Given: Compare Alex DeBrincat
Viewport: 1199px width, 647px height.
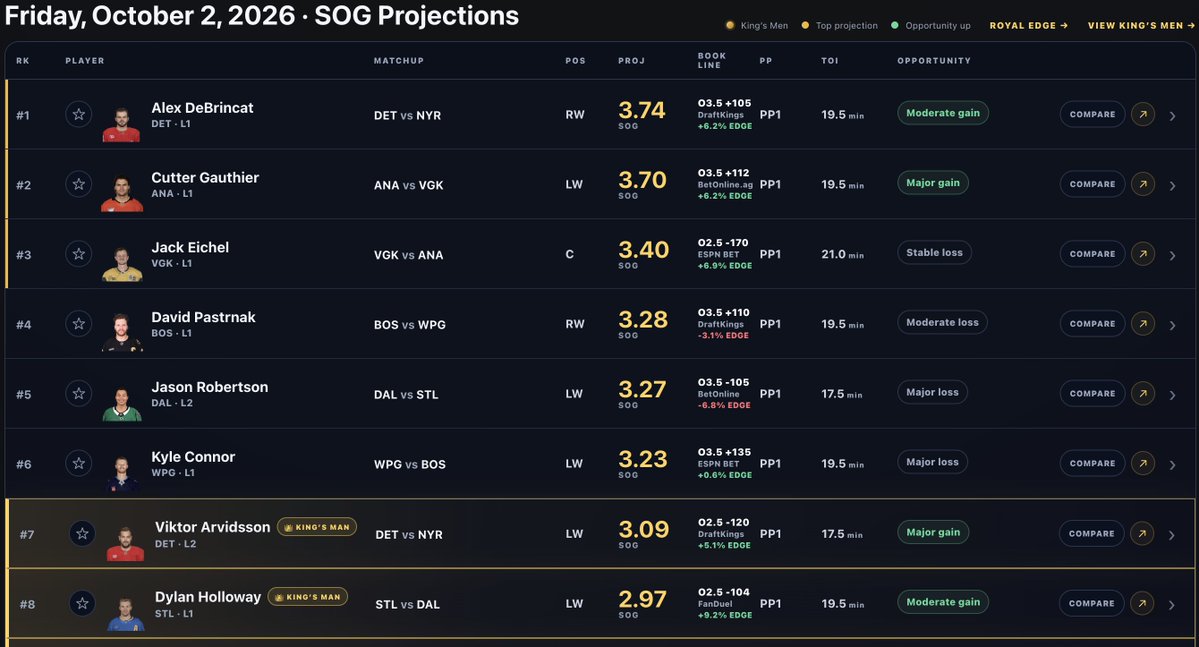Looking at the screenshot, I should pyautogui.click(x=1092, y=115).
